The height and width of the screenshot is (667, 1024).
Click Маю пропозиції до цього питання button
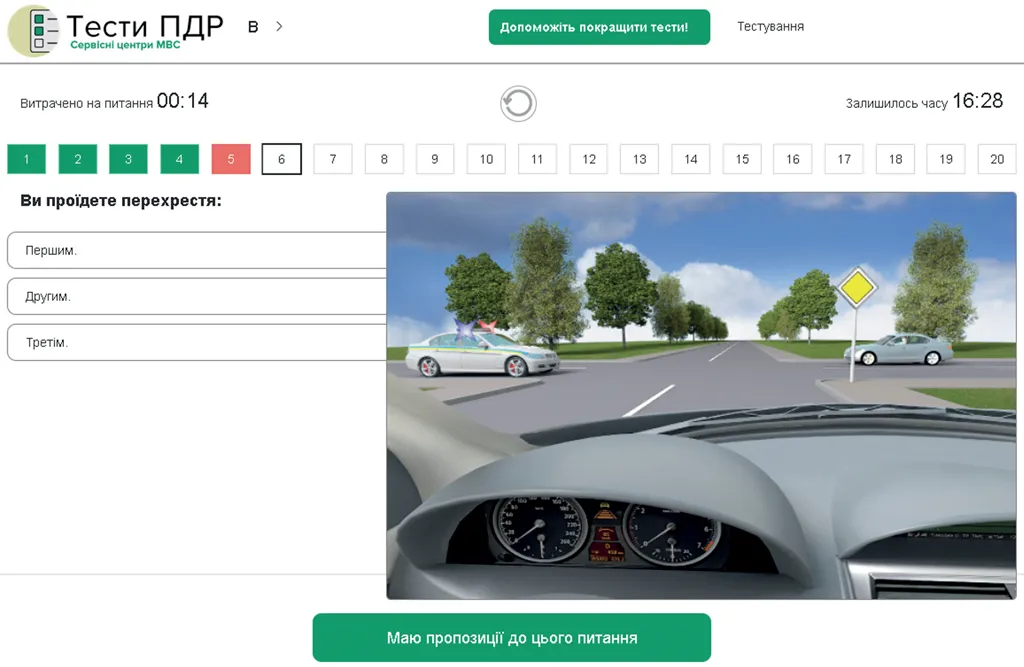coord(511,638)
